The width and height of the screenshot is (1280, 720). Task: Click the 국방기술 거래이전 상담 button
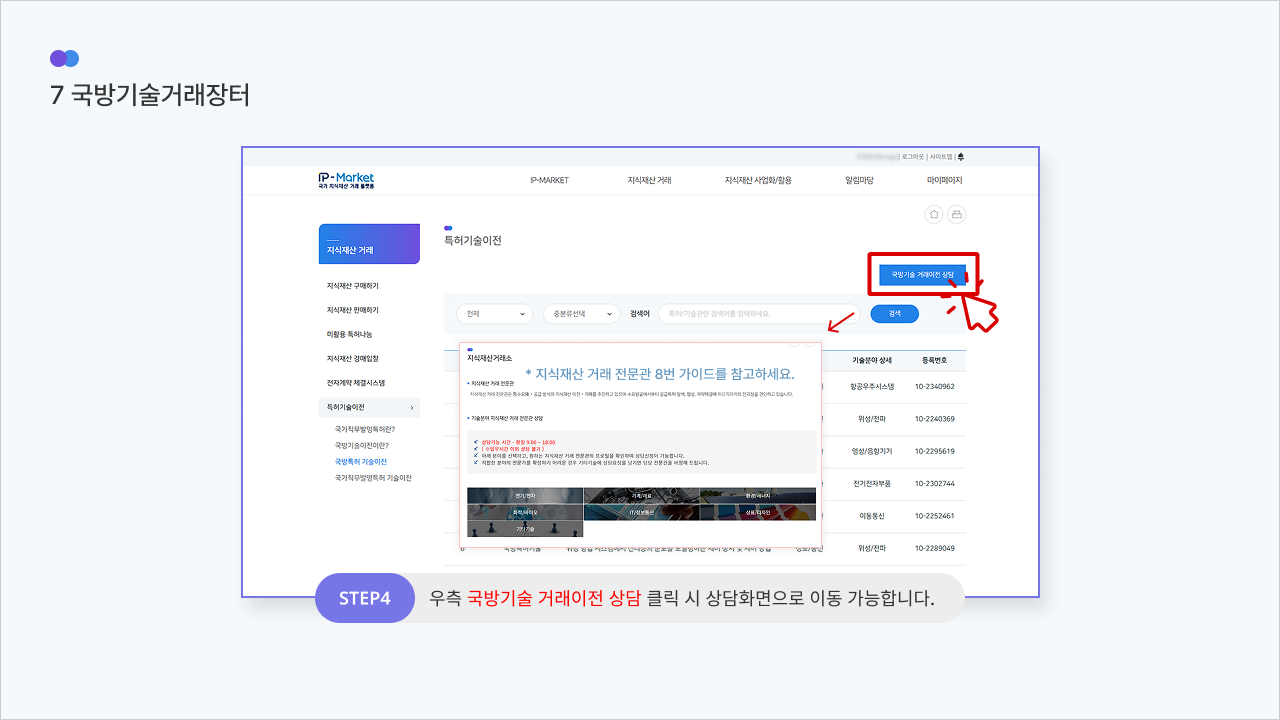(x=922, y=274)
